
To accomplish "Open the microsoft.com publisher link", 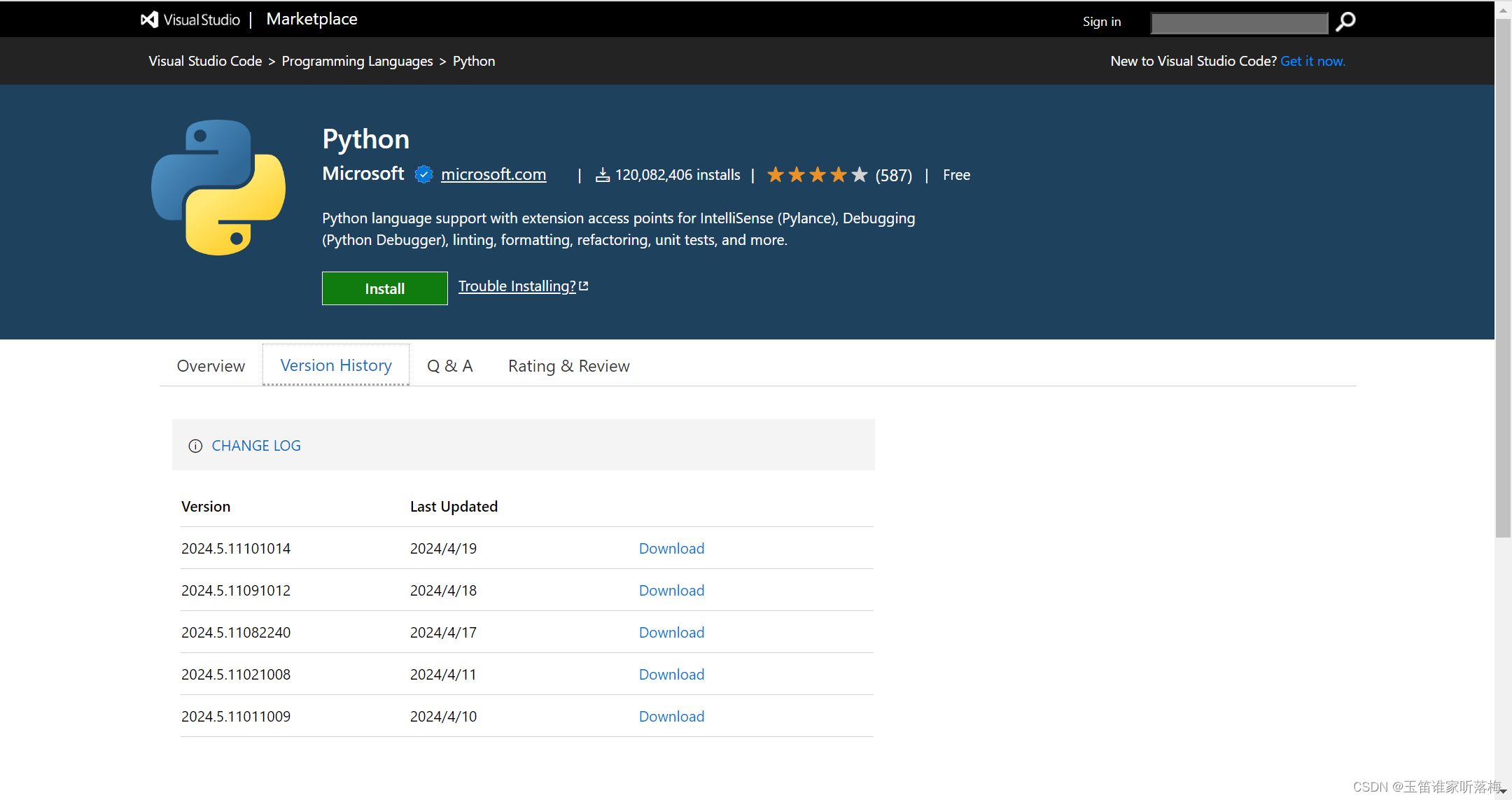I will click(x=493, y=174).
